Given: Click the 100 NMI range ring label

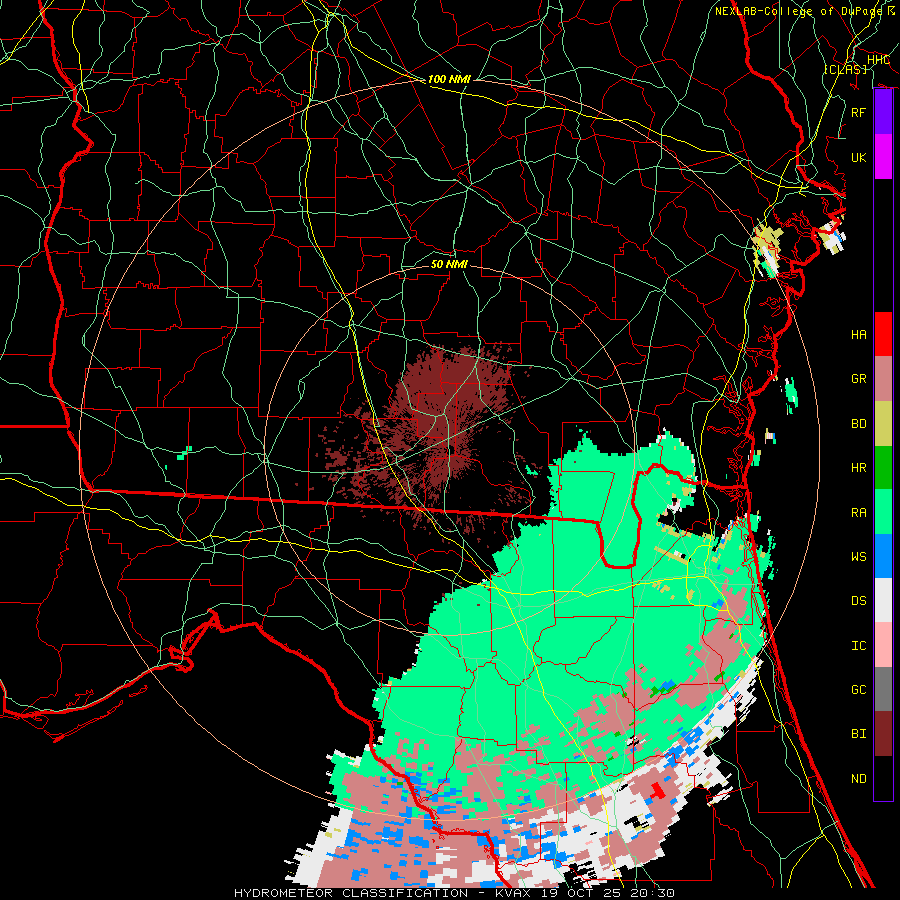Looking at the screenshot, I should (x=449, y=79).
